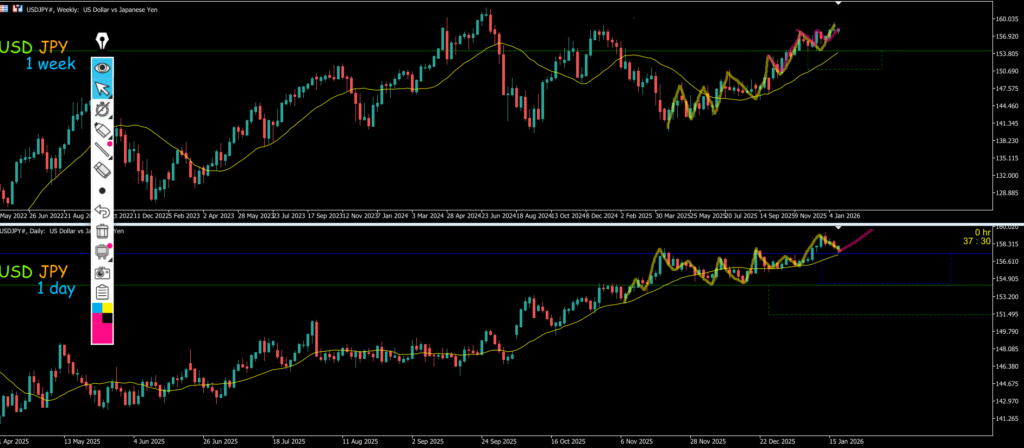Select the highlighter marker tool
The height and width of the screenshot is (448, 1024).
102,130
